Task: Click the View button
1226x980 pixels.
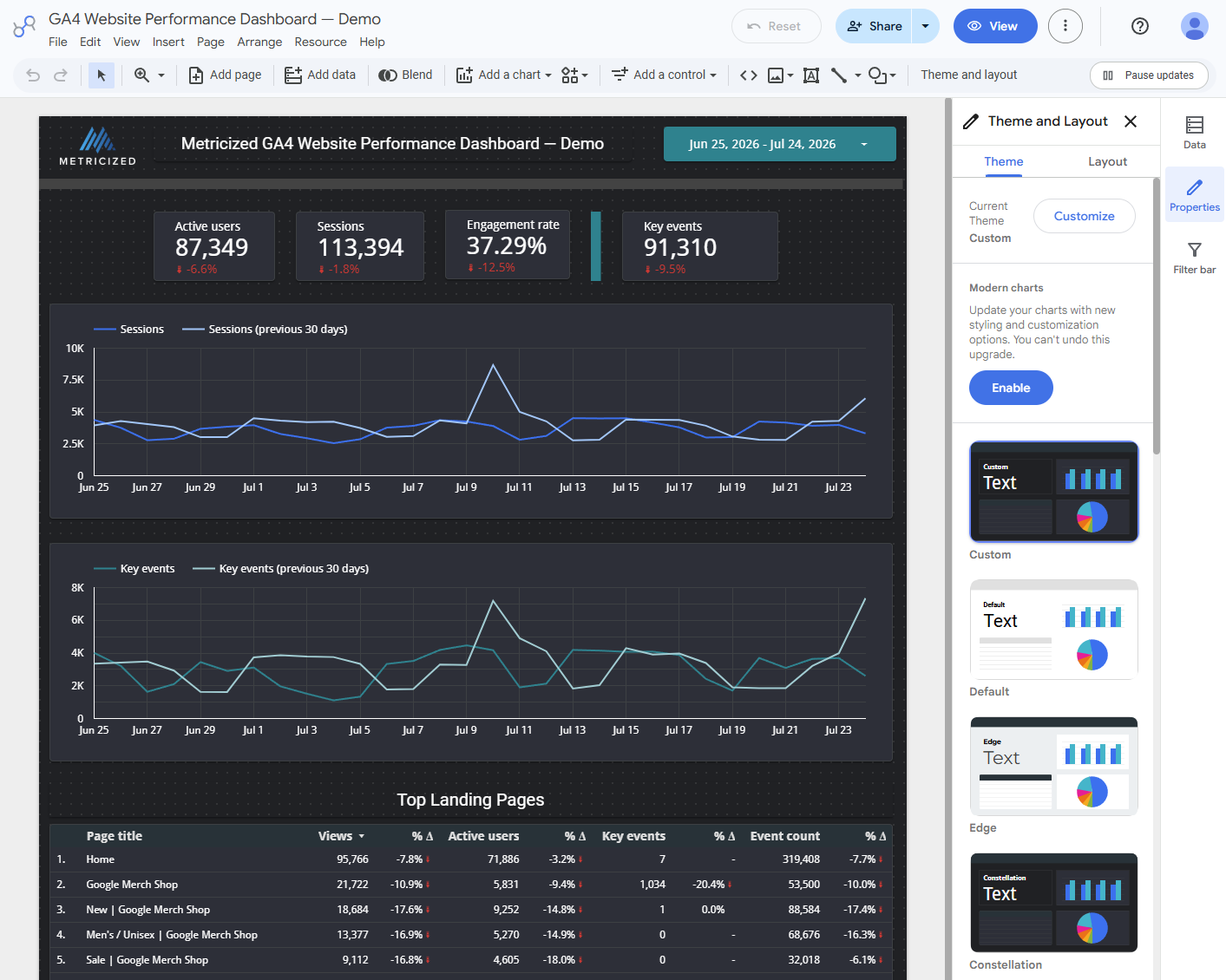Action: click(x=995, y=26)
